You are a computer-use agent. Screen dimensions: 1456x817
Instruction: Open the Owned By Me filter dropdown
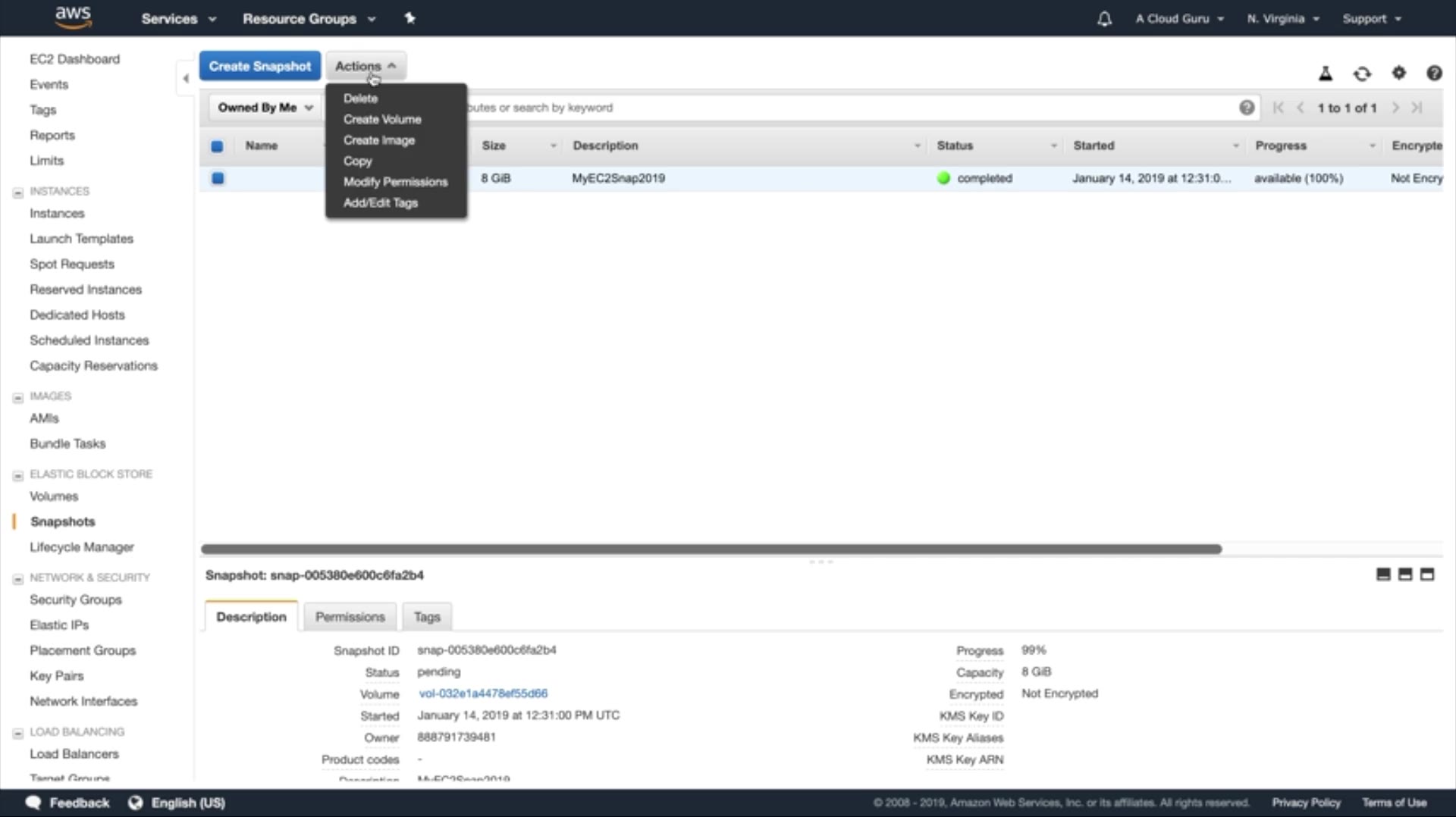coord(265,108)
